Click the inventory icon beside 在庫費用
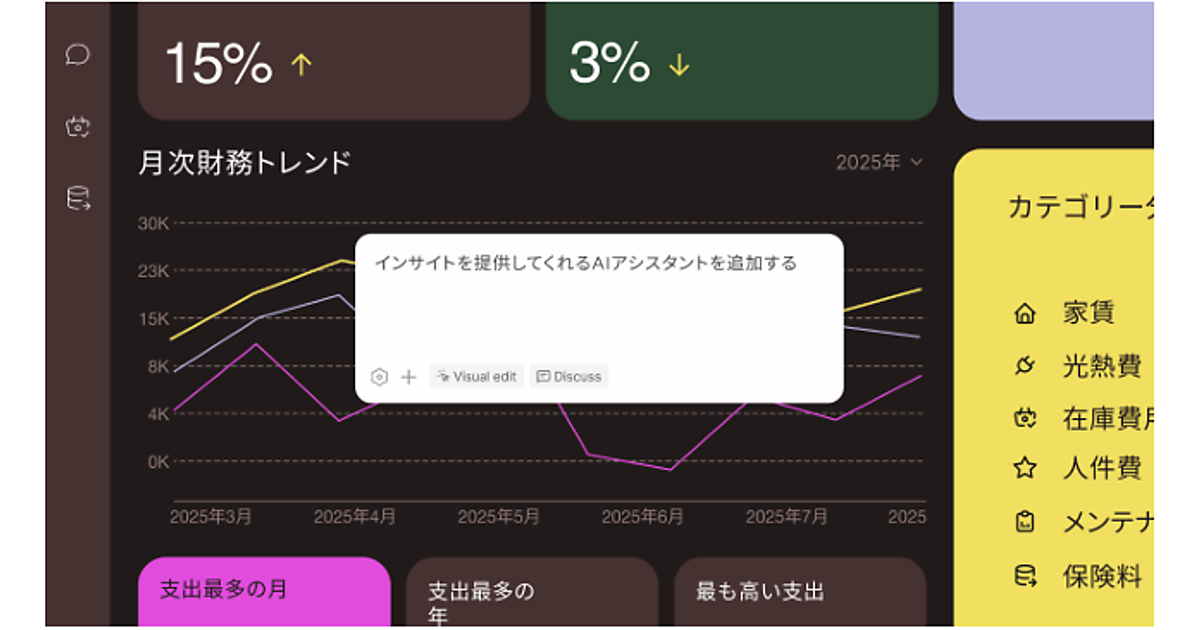The width and height of the screenshot is (1200, 630). 1024,418
